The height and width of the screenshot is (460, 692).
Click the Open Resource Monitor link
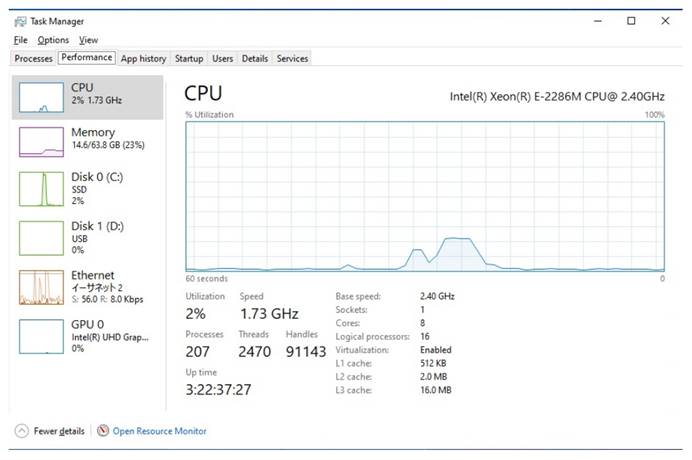tap(159, 431)
